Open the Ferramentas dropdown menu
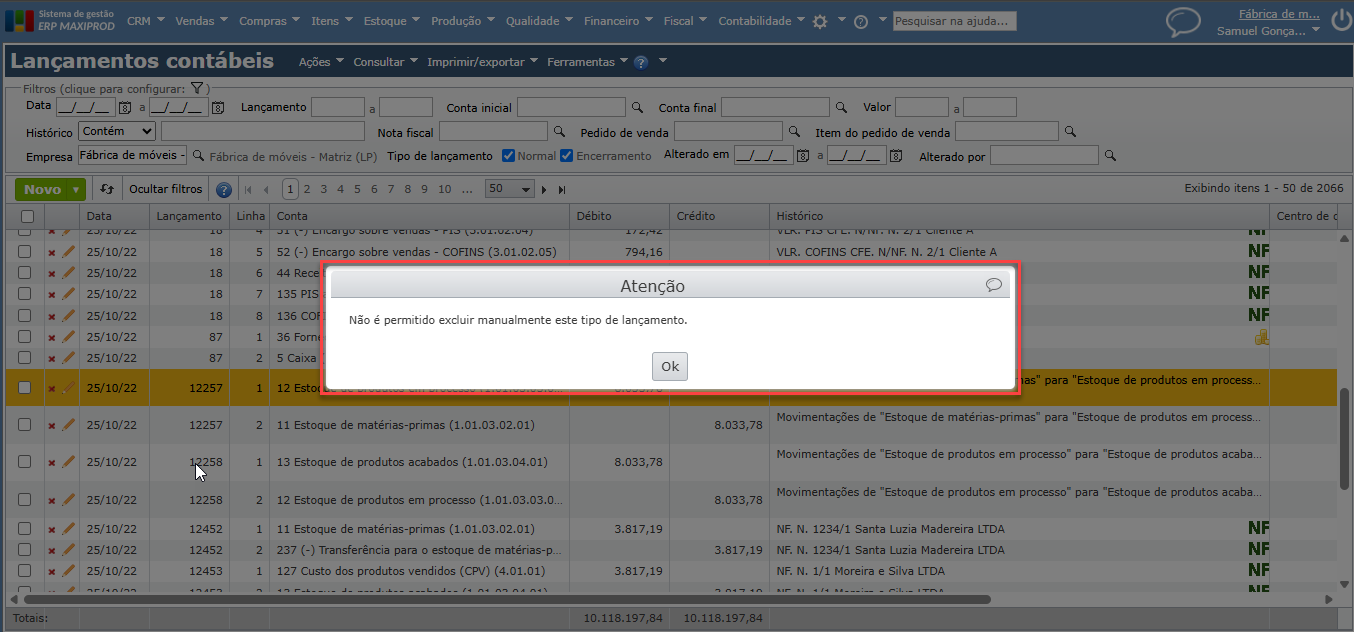1354x632 pixels. point(587,62)
